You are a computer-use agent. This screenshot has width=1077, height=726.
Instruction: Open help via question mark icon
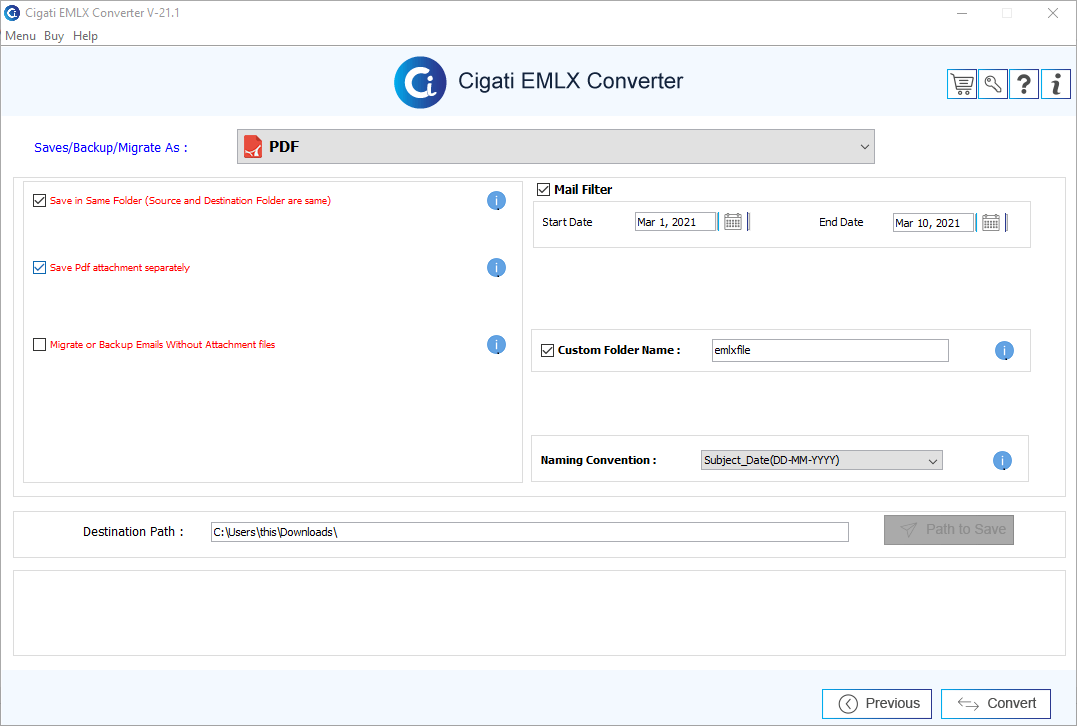click(1023, 84)
